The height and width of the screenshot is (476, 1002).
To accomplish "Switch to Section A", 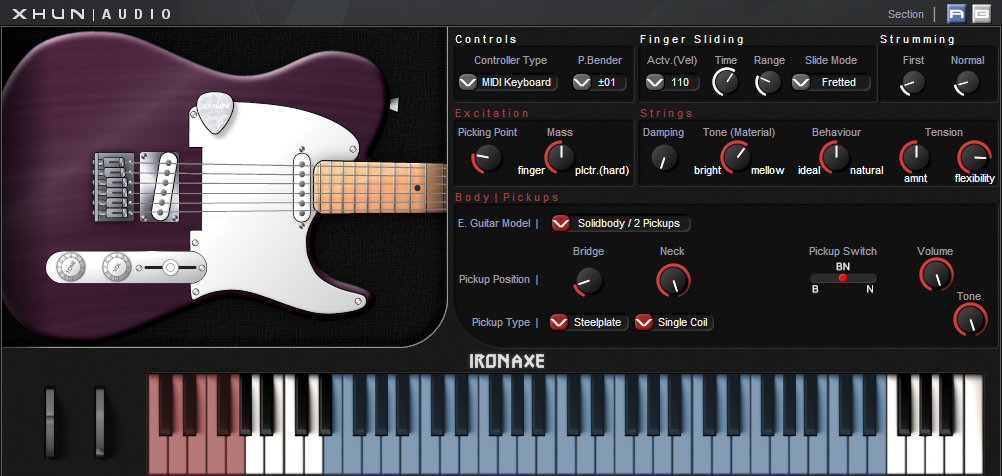I will [x=957, y=14].
